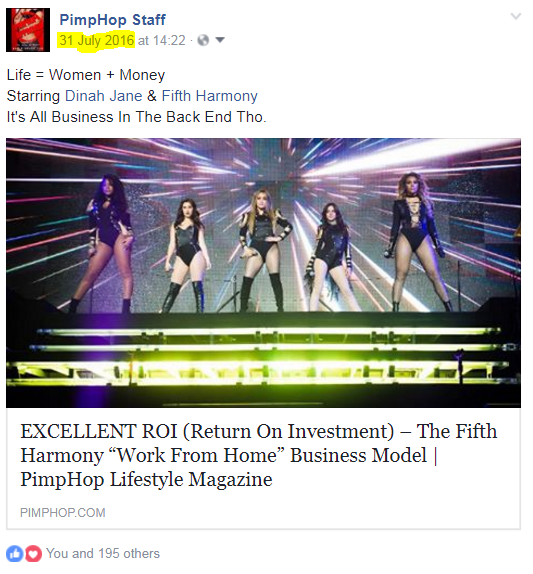View who reacted: You and 195 others

[103, 554]
